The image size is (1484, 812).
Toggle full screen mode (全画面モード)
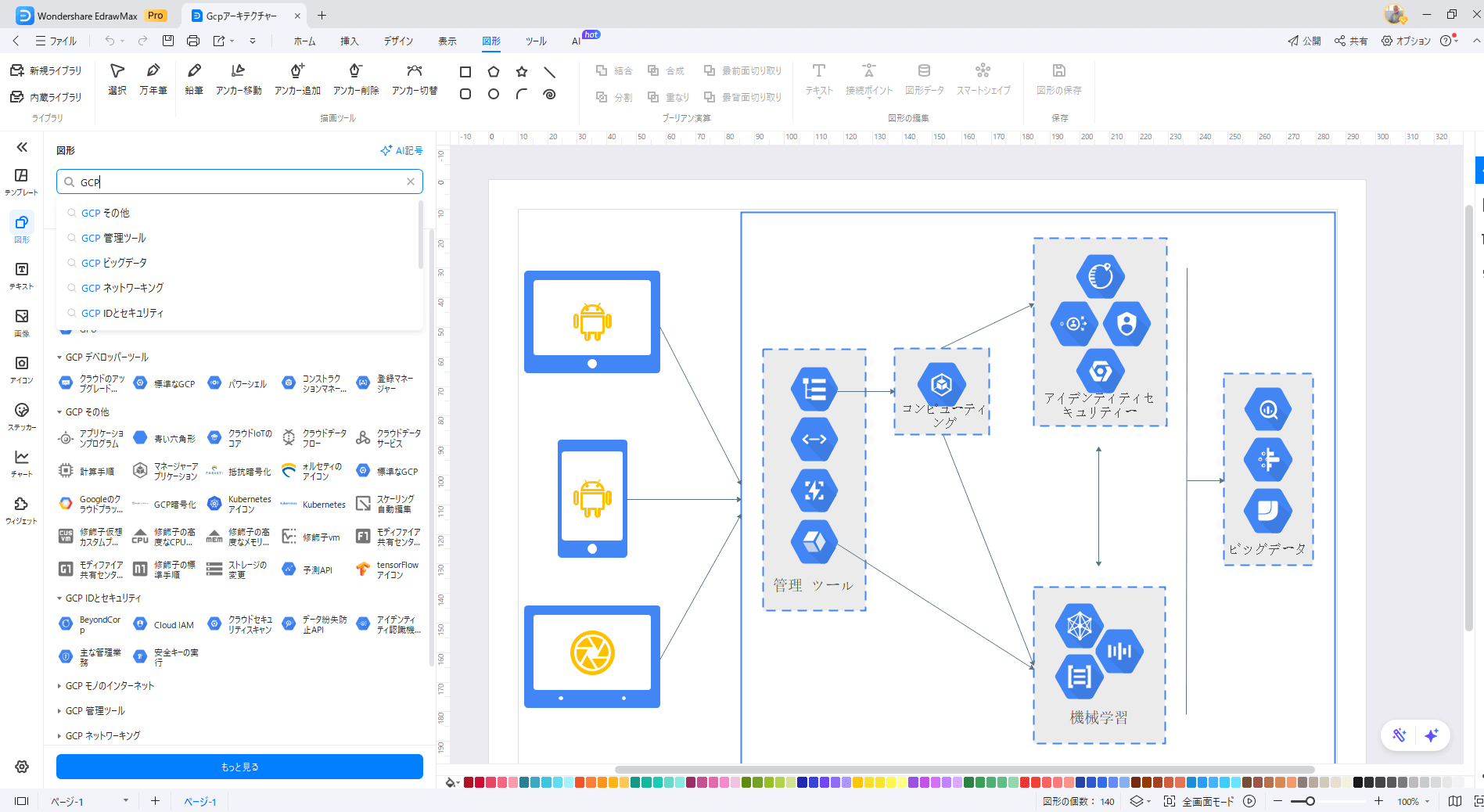point(1200,801)
